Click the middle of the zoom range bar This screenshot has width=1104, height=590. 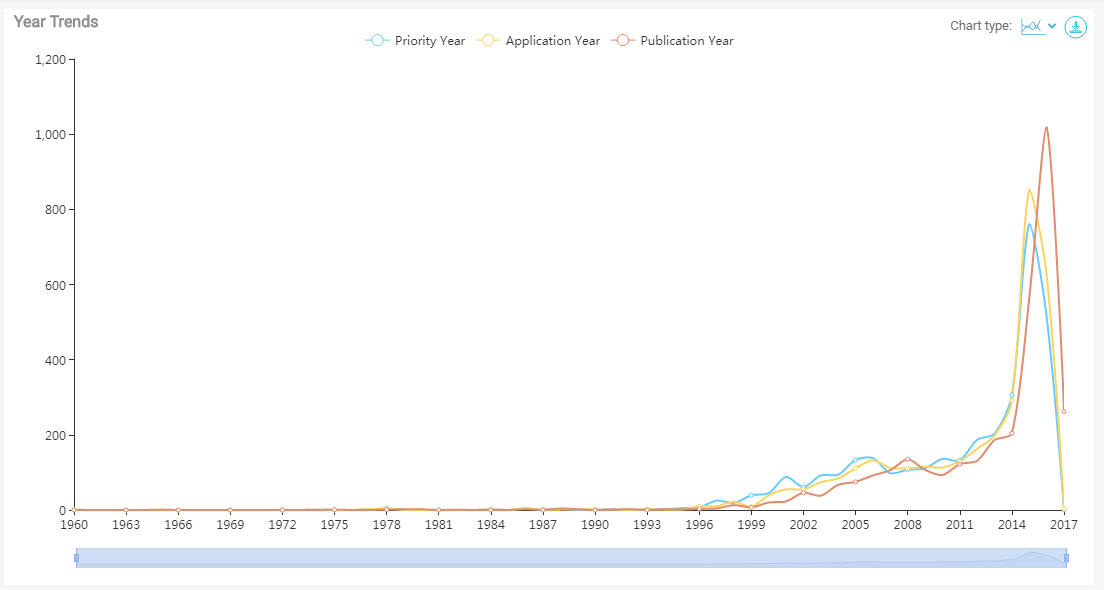(571, 558)
